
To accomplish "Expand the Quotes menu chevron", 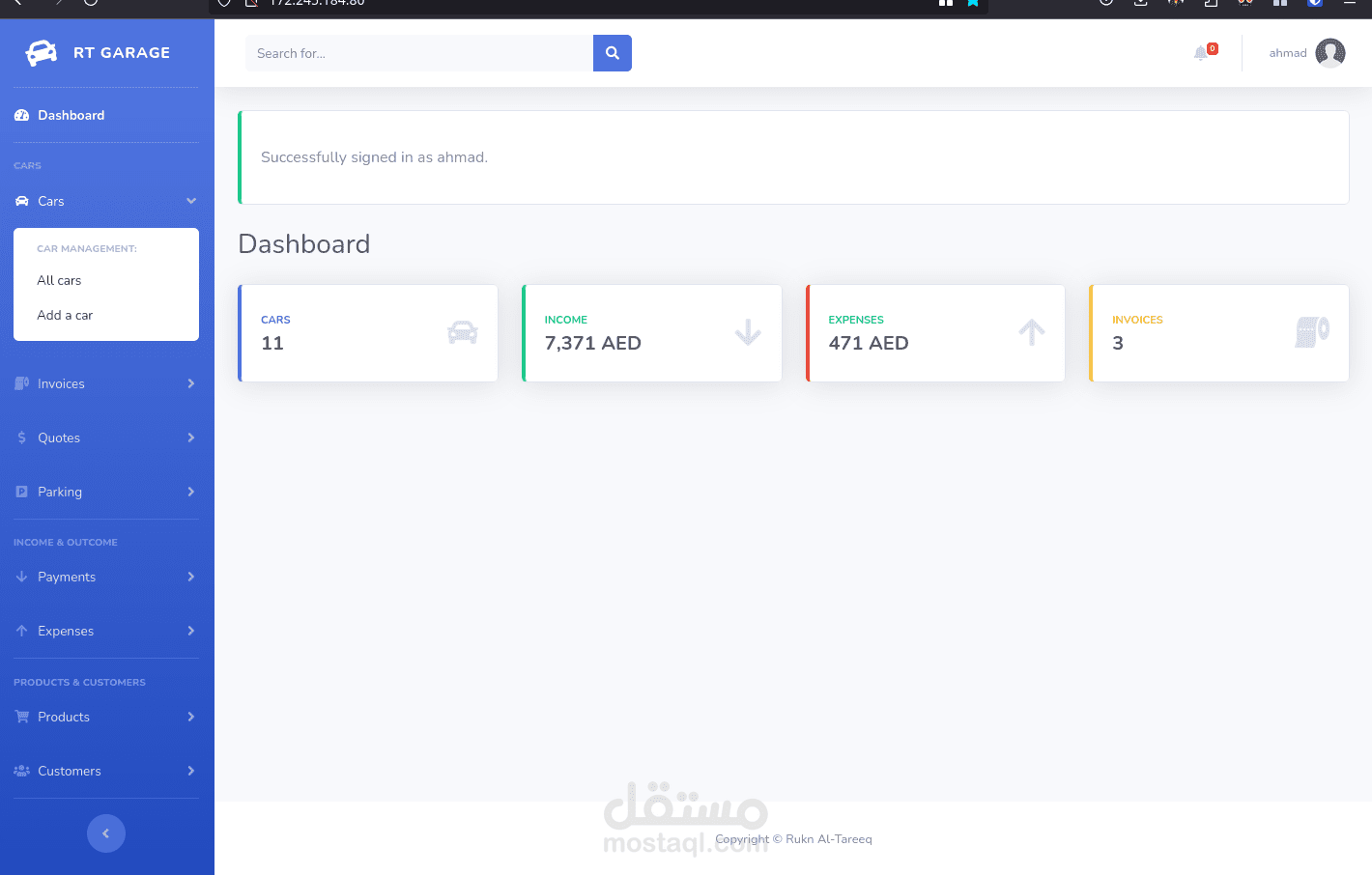I will click(191, 437).
